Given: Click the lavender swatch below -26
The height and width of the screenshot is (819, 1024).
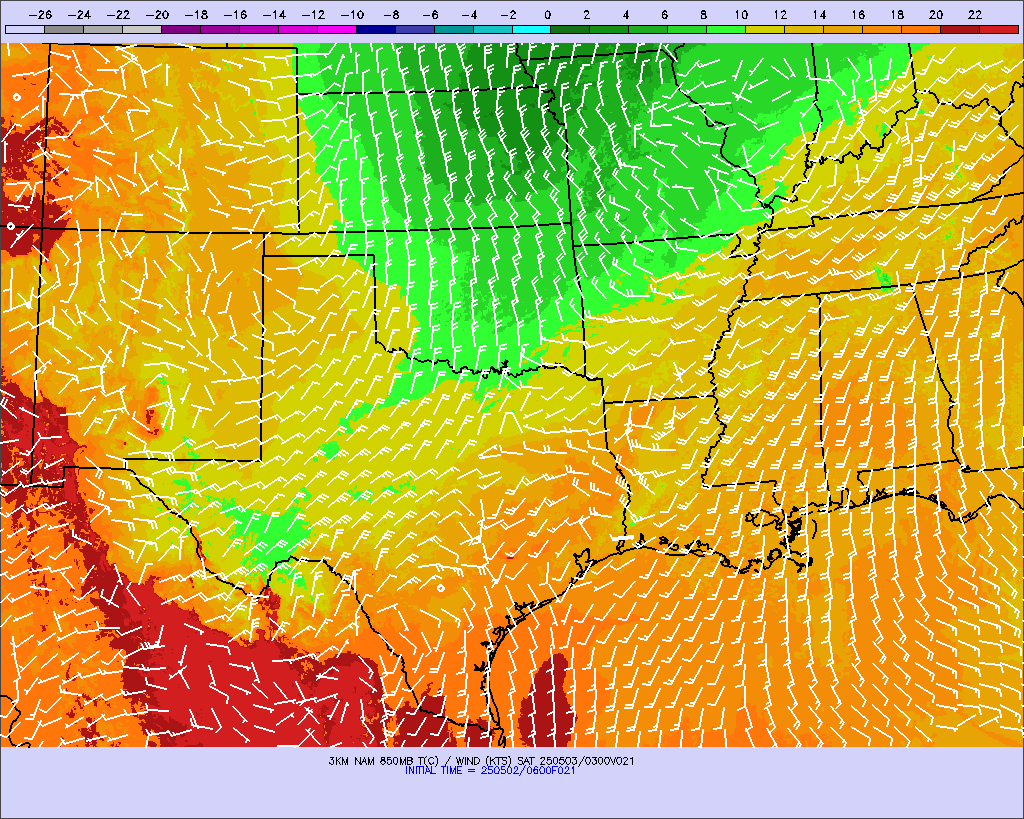Looking at the screenshot, I should coord(25,29).
